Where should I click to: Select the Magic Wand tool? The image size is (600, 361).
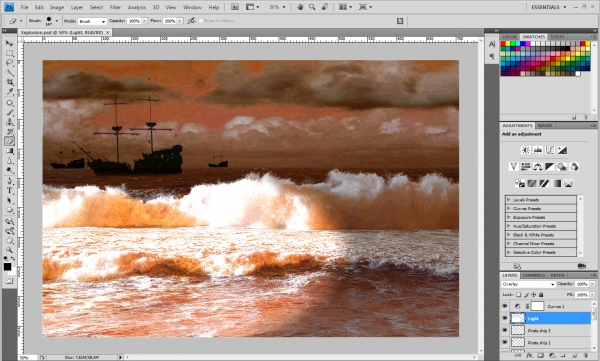tap(9, 72)
